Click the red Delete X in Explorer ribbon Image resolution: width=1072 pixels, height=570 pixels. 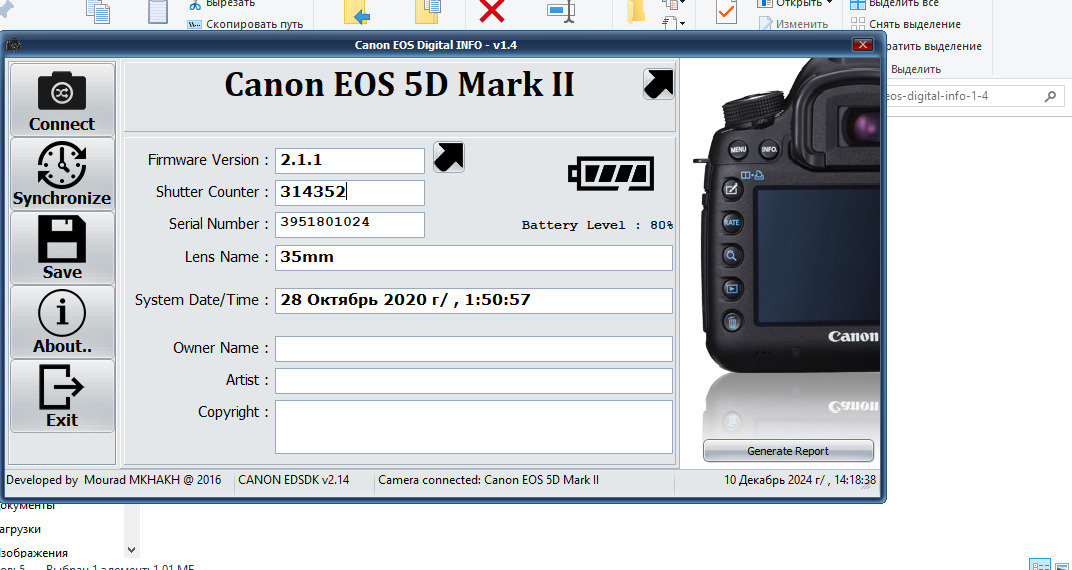pos(492,12)
